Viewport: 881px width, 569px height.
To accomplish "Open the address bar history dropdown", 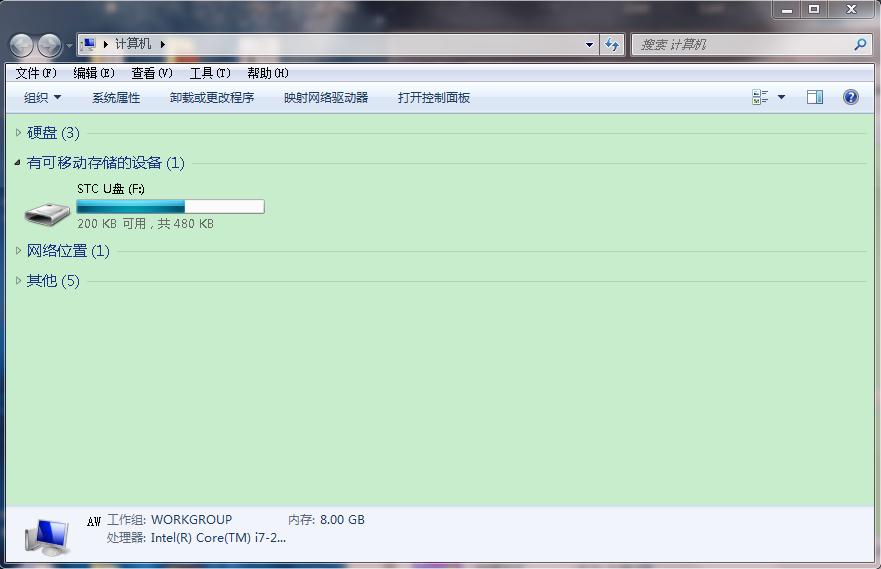I will (589, 44).
